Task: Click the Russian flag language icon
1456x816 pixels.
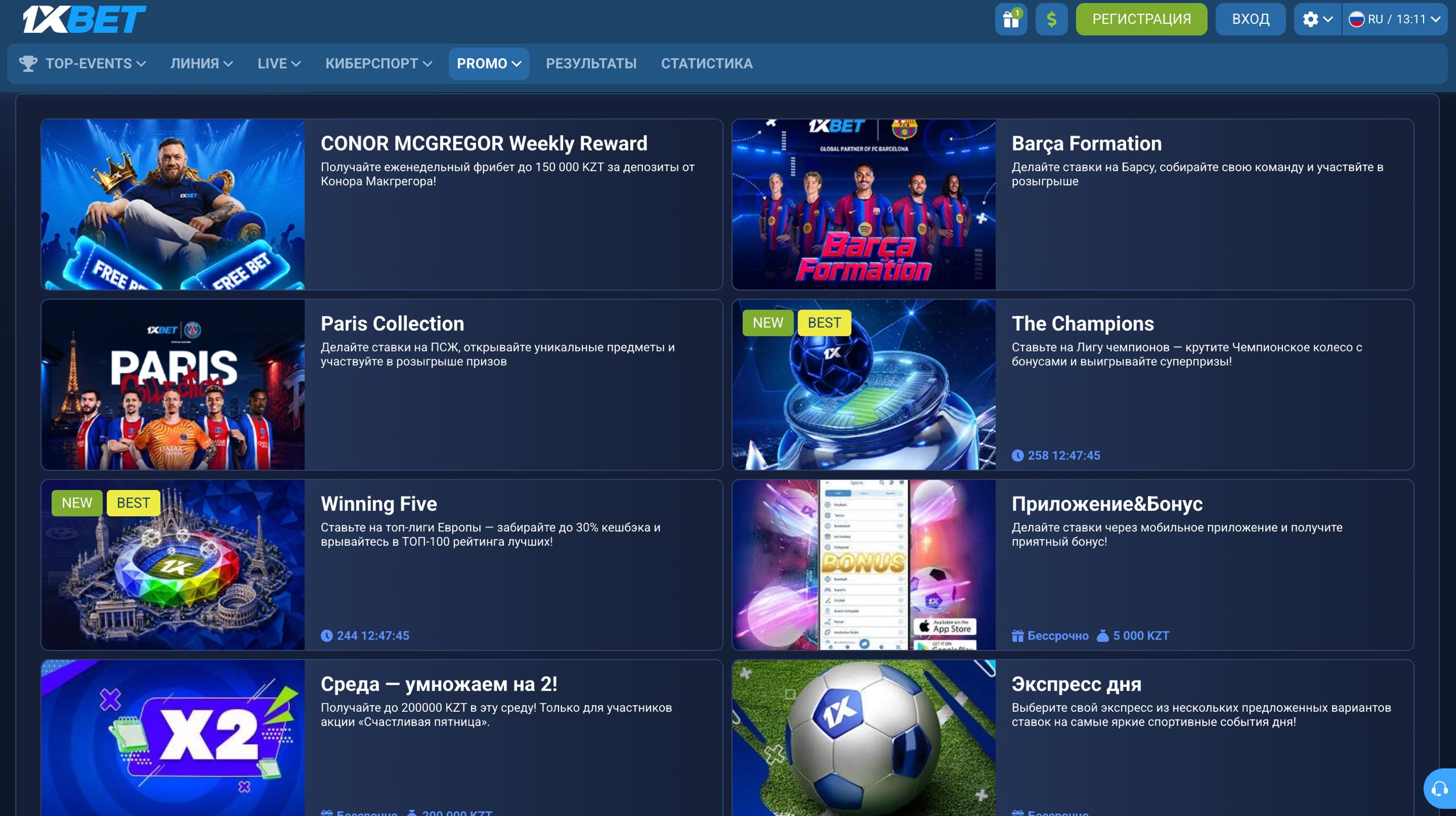Action: (x=1356, y=19)
